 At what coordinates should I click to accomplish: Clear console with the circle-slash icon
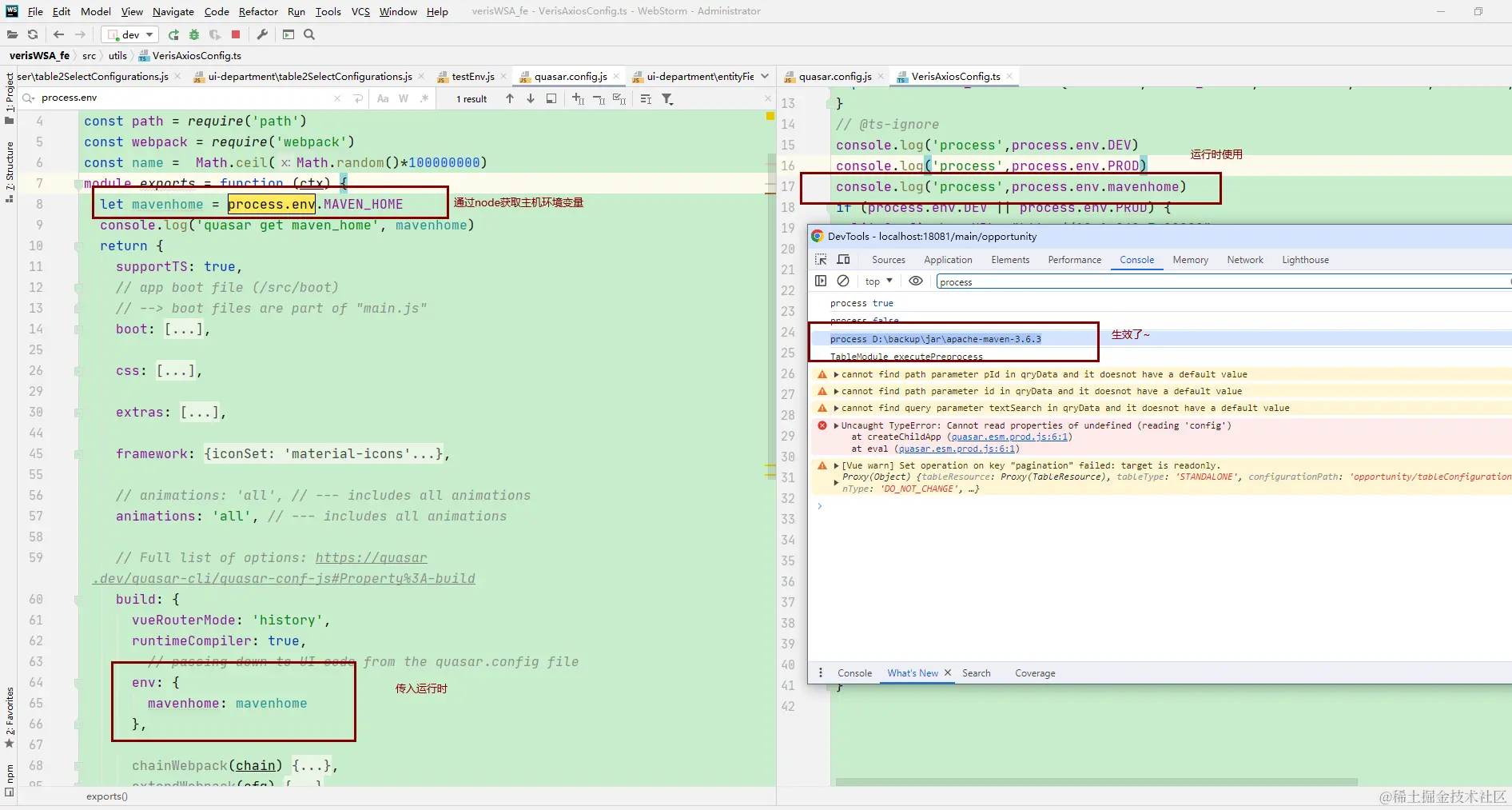(x=843, y=281)
